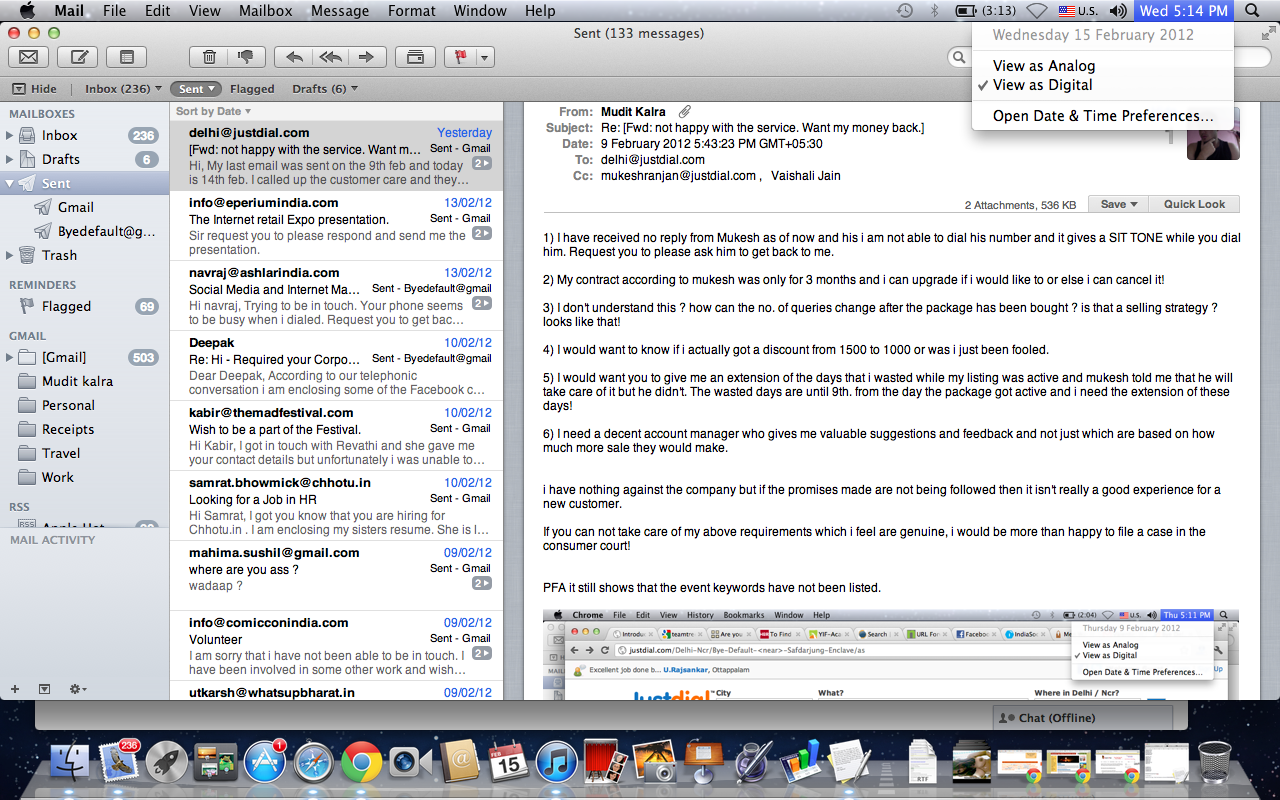Click the red flag icon in toolbar
This screenshot has height=800, width=1280.
coord(462,57)
